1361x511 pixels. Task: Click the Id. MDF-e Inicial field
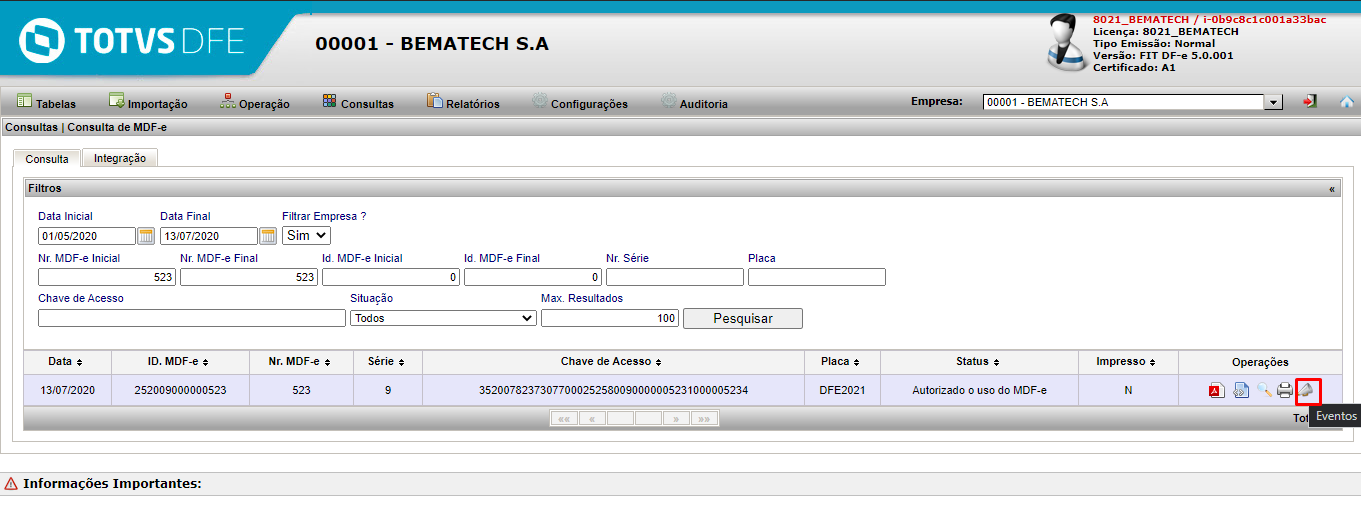click(391, 277)
